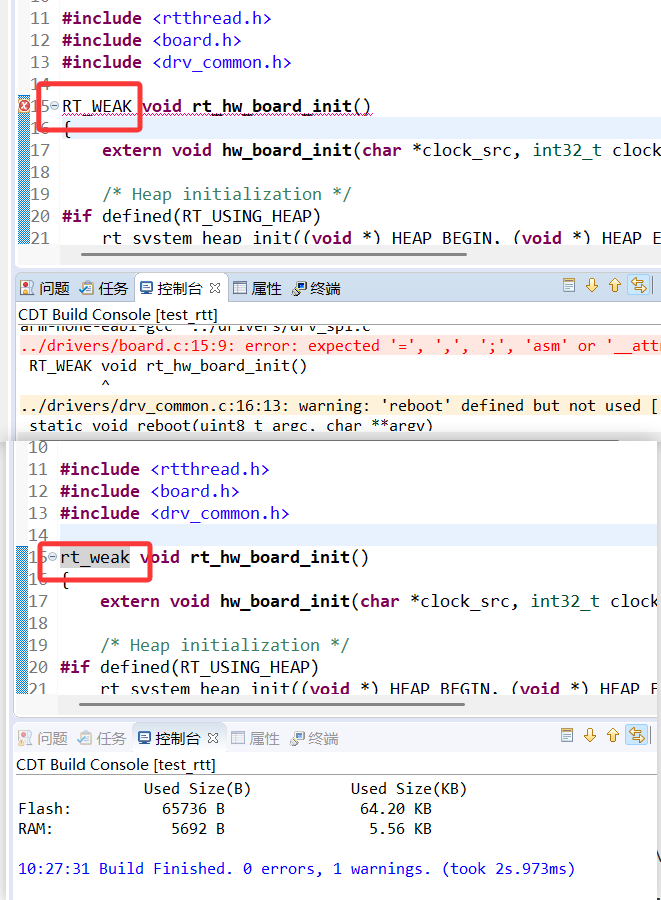The height and width of the screenshot is (900, 661).
Task: Open the 属性 tab above the Build Finished console
Action: coord(256,738)
